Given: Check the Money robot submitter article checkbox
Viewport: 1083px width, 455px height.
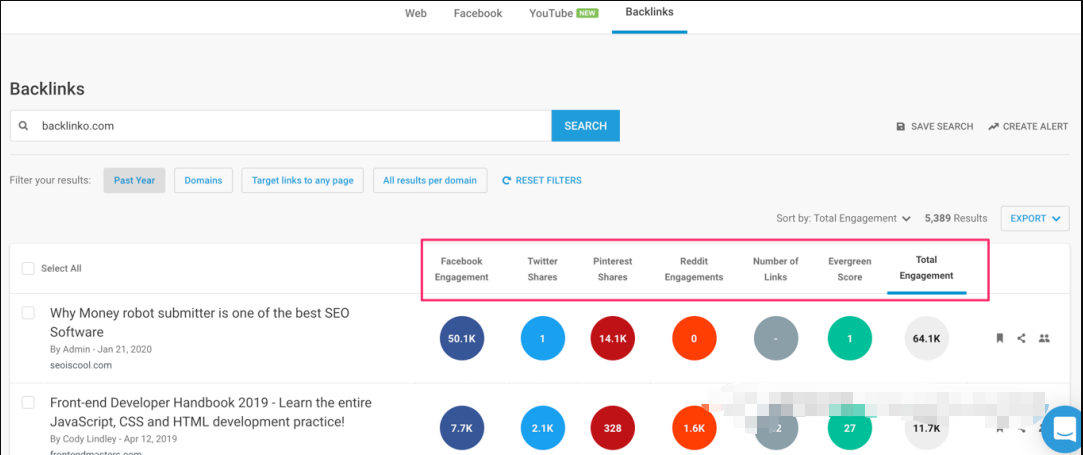Looking at the screenshot, I should (x=28, y=314).
